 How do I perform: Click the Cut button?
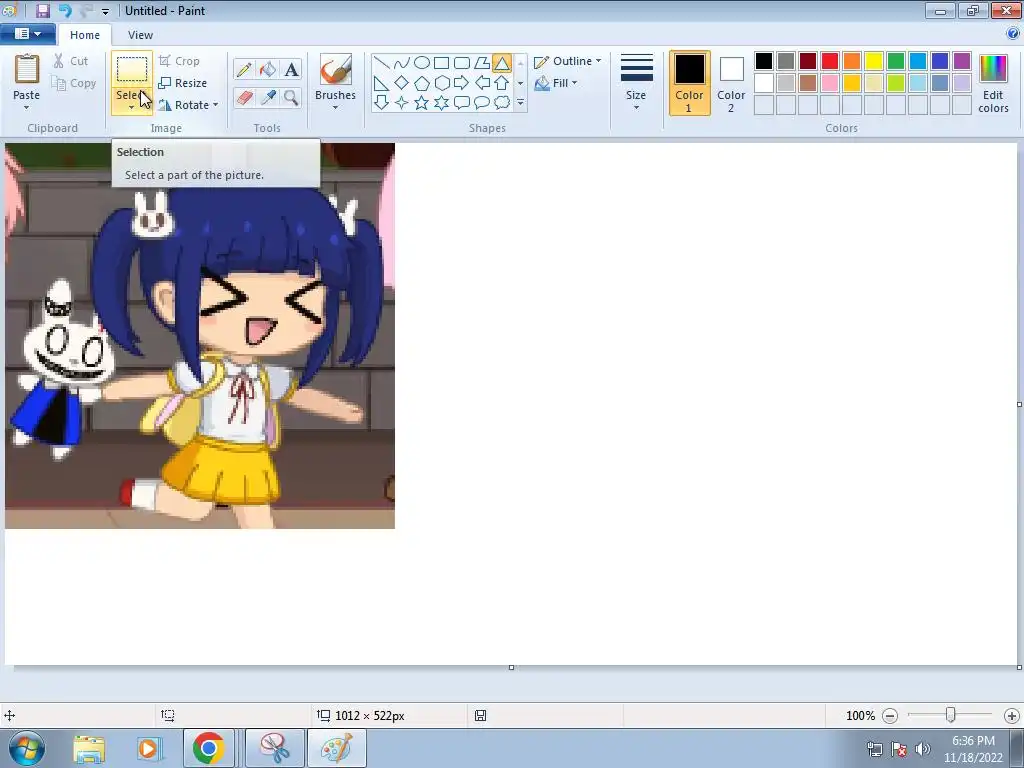(71, 61)
